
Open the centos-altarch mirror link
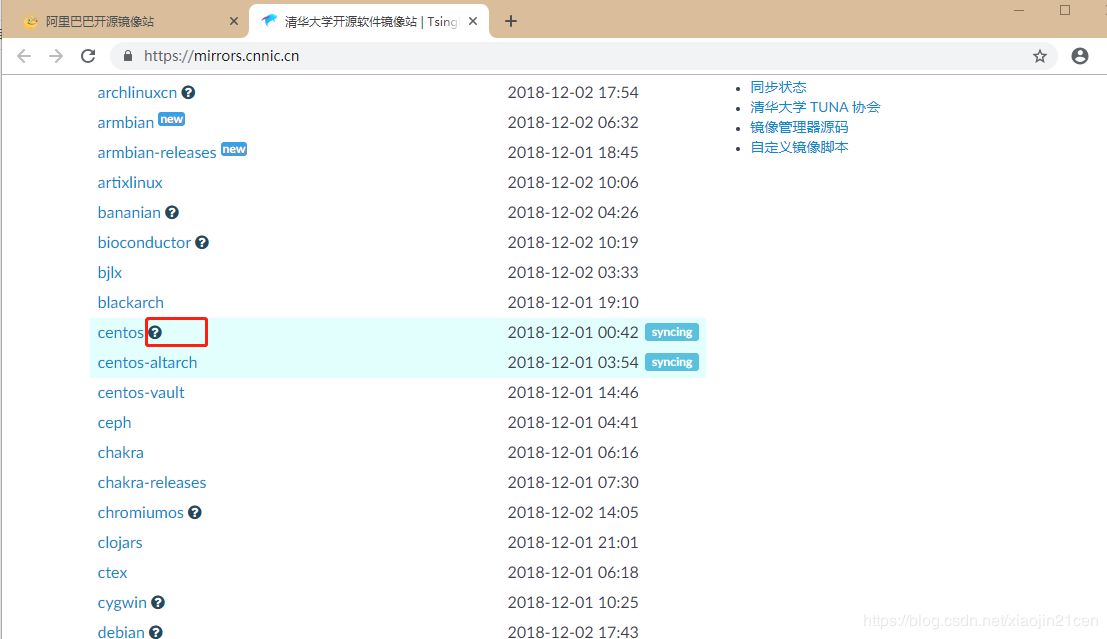148,363
